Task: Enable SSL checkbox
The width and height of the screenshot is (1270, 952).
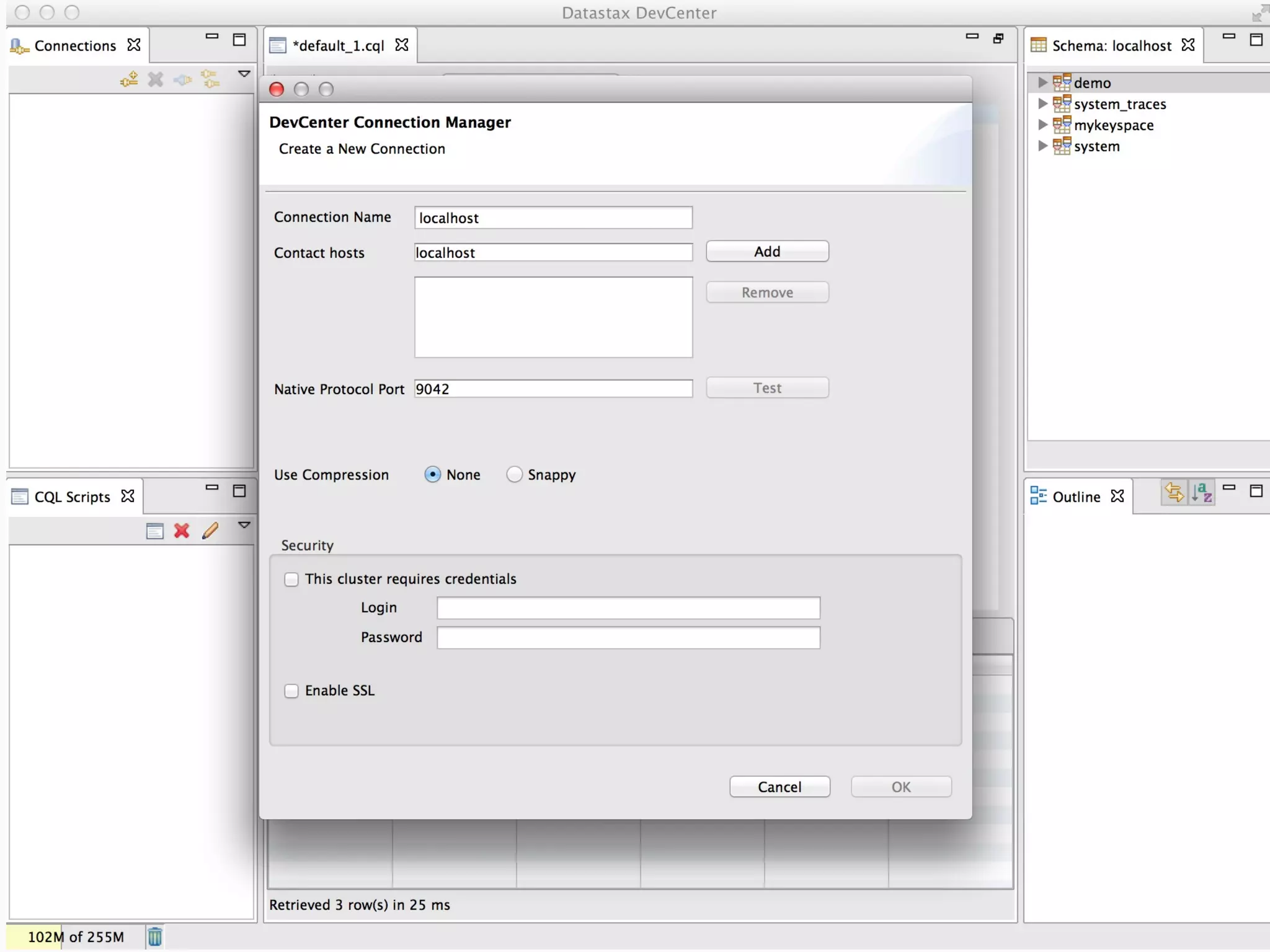Action: pyautogui.click(x=291, y=691)
